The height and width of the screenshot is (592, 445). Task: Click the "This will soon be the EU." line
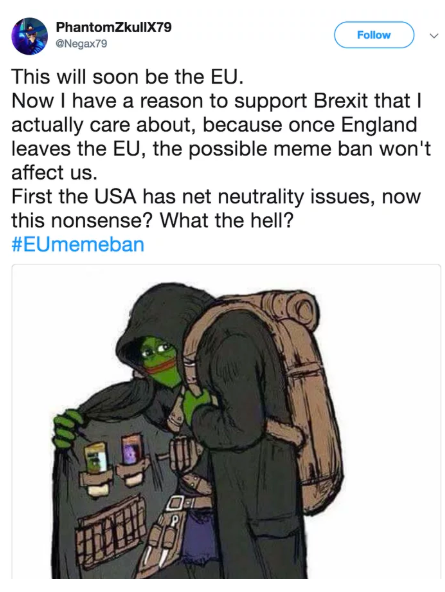(x=128, y=77)
